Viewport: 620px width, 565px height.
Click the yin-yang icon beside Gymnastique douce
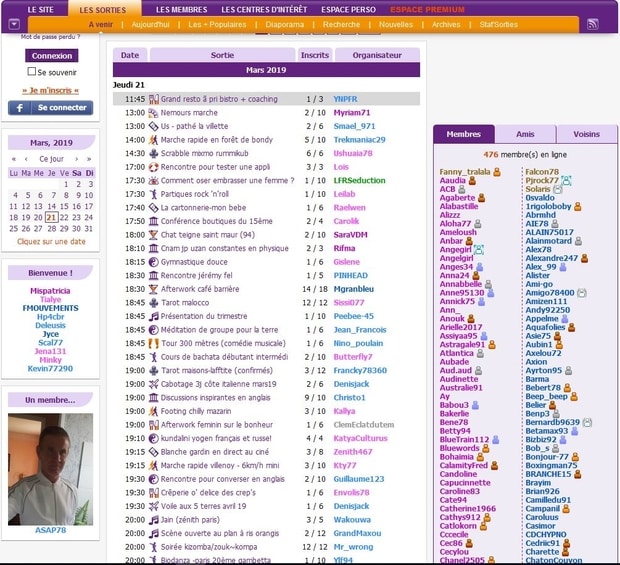pos(153,262)
